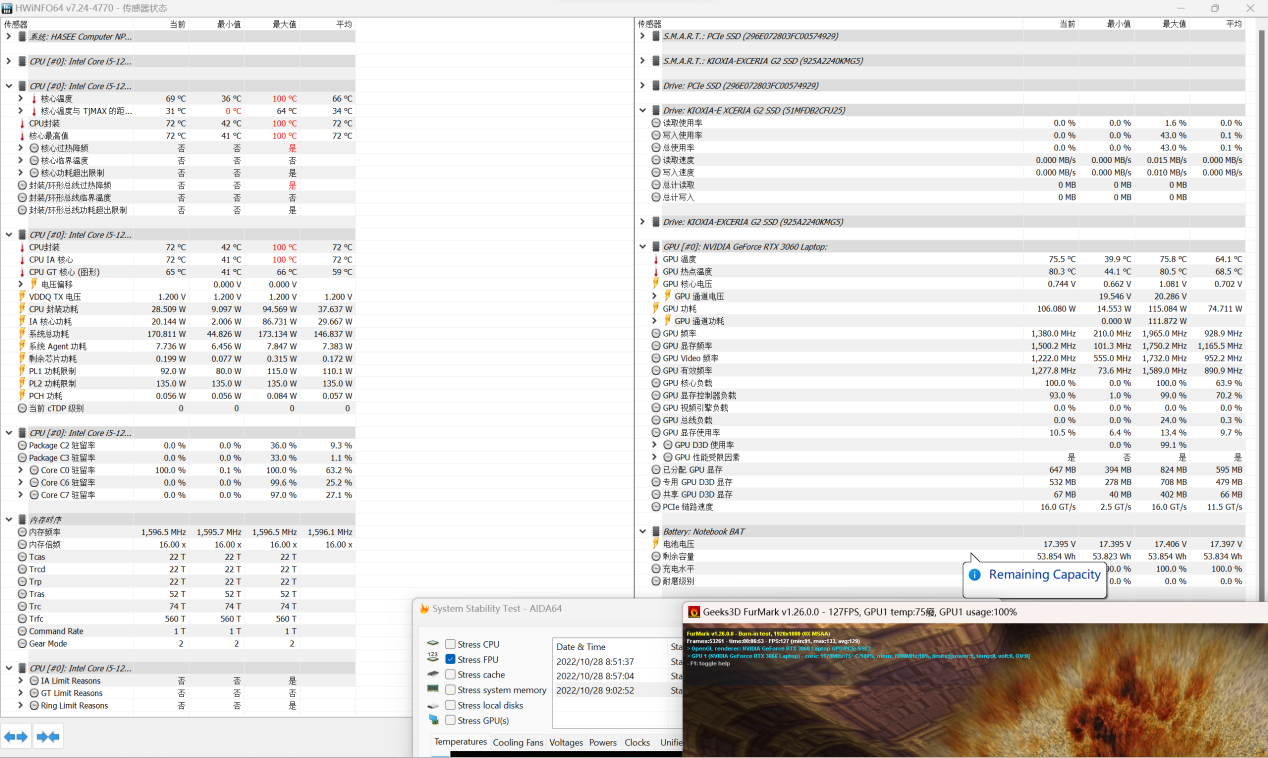Click the 平均 column header in right panel
The width and height of the screenshot is (1268, 758).
click(1233, 24)
